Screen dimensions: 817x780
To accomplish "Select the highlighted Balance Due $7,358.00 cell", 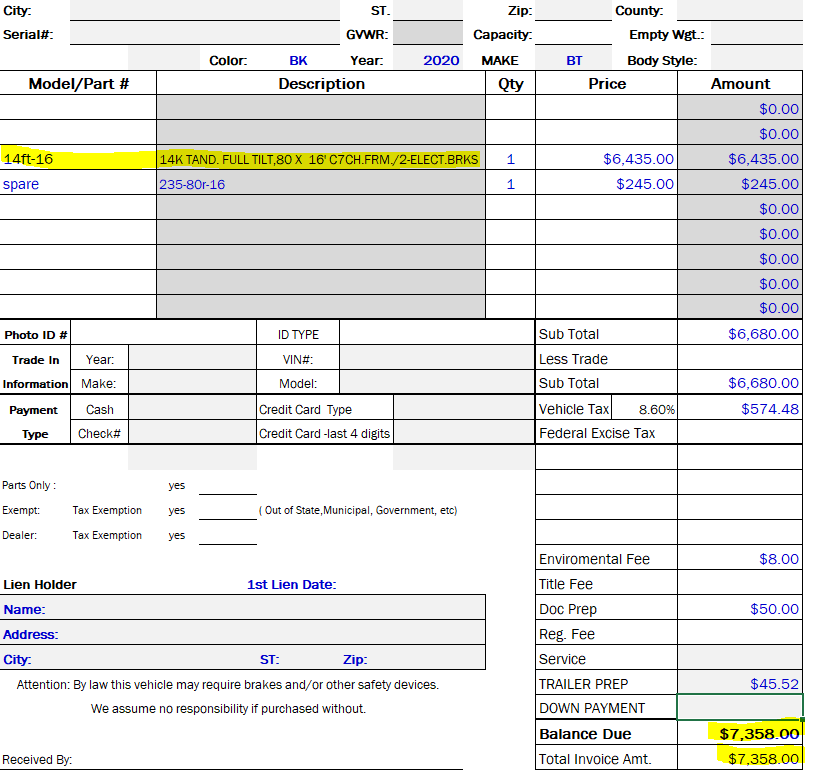I will pyautogui.click(x=740, y=734).
